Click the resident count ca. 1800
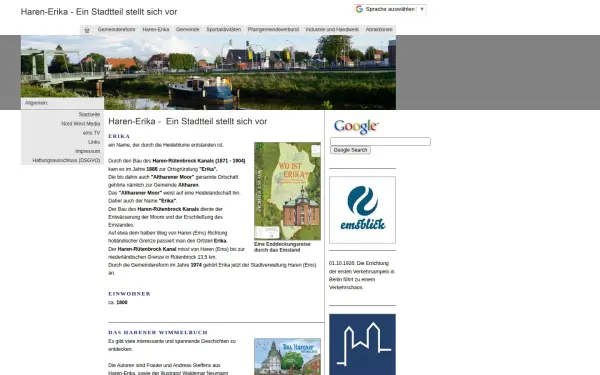 coord(118,302)
